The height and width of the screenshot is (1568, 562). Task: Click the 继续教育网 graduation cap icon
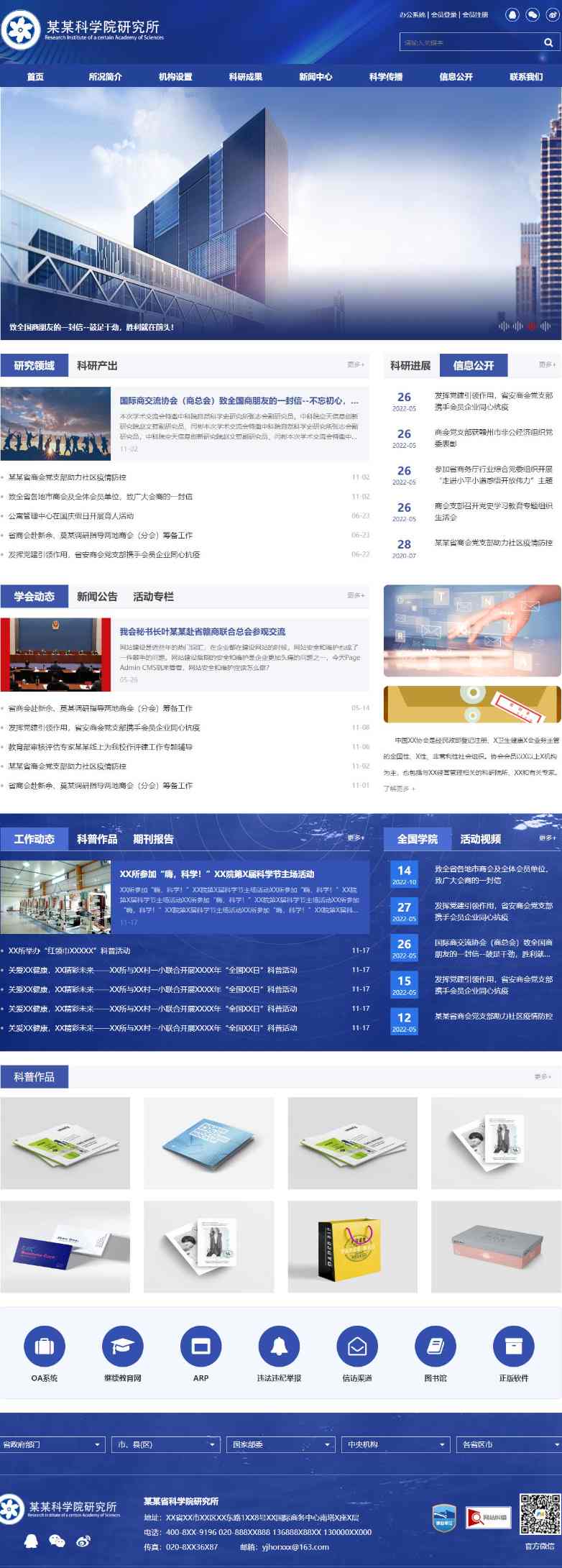[x=122, y=1346]
